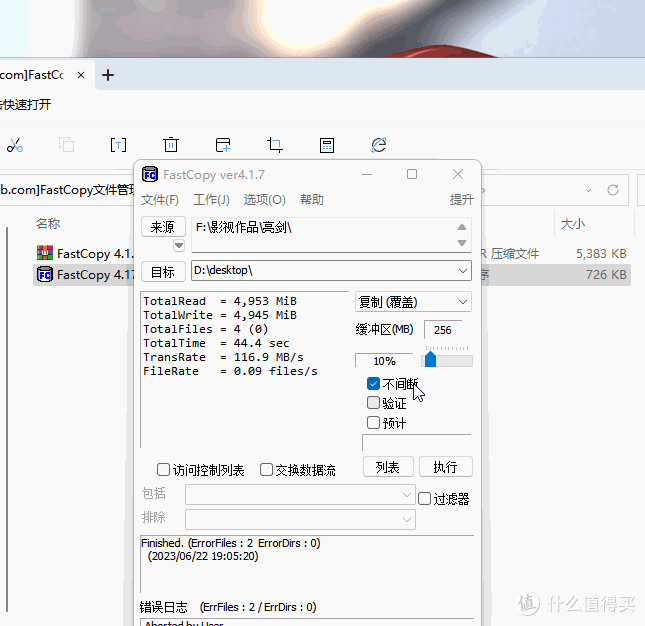Add a new Explorer tab with plus
This screenshot has height=626, width=645.
coord(108,75)
